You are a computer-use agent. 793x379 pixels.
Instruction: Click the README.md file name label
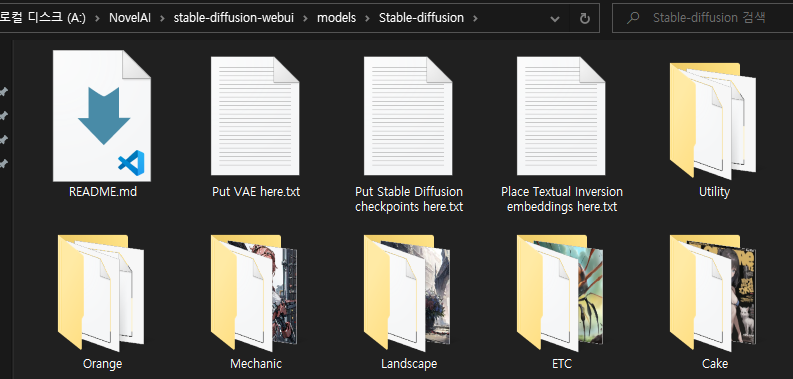103,192
